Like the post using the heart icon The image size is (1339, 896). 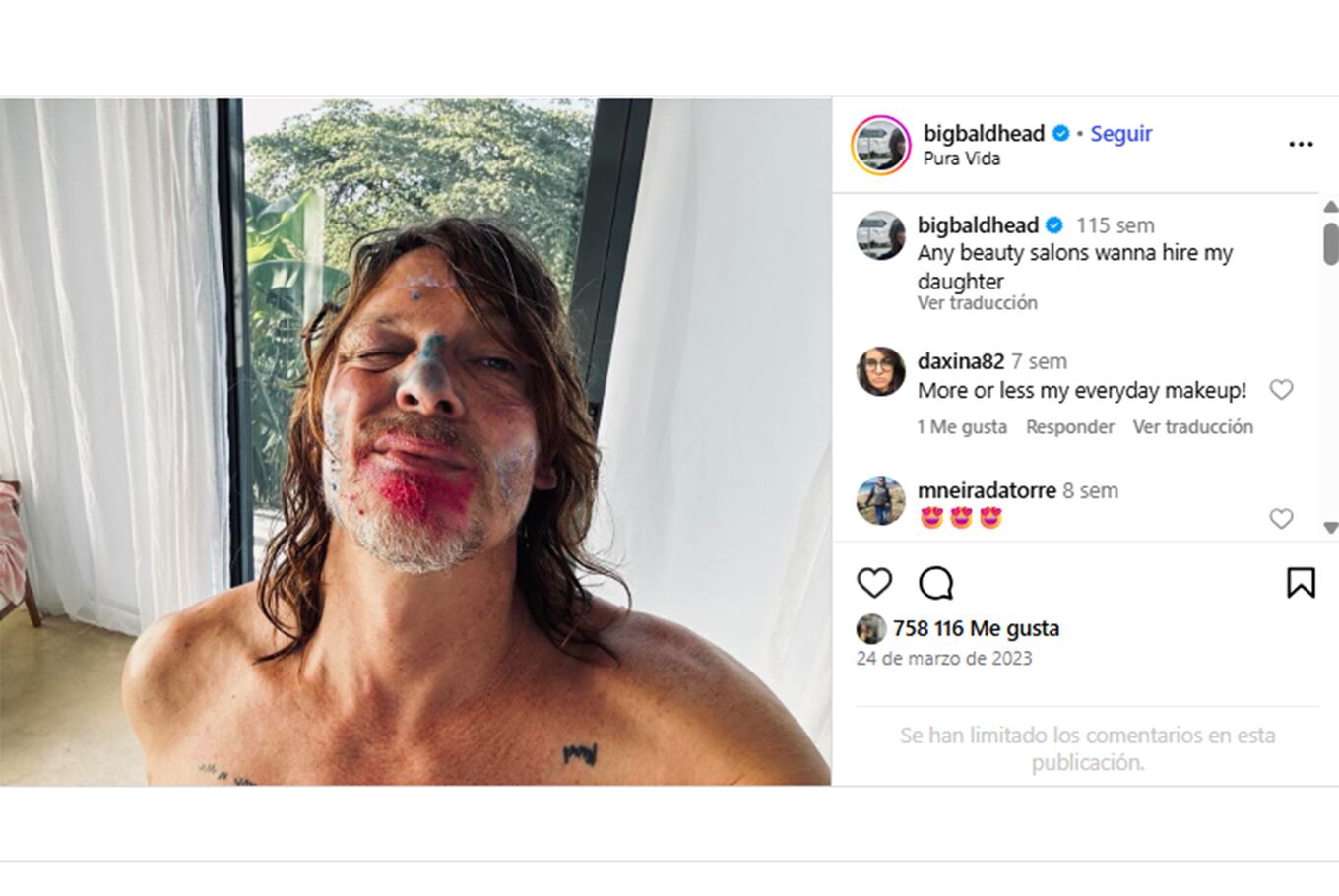[874, 583]
